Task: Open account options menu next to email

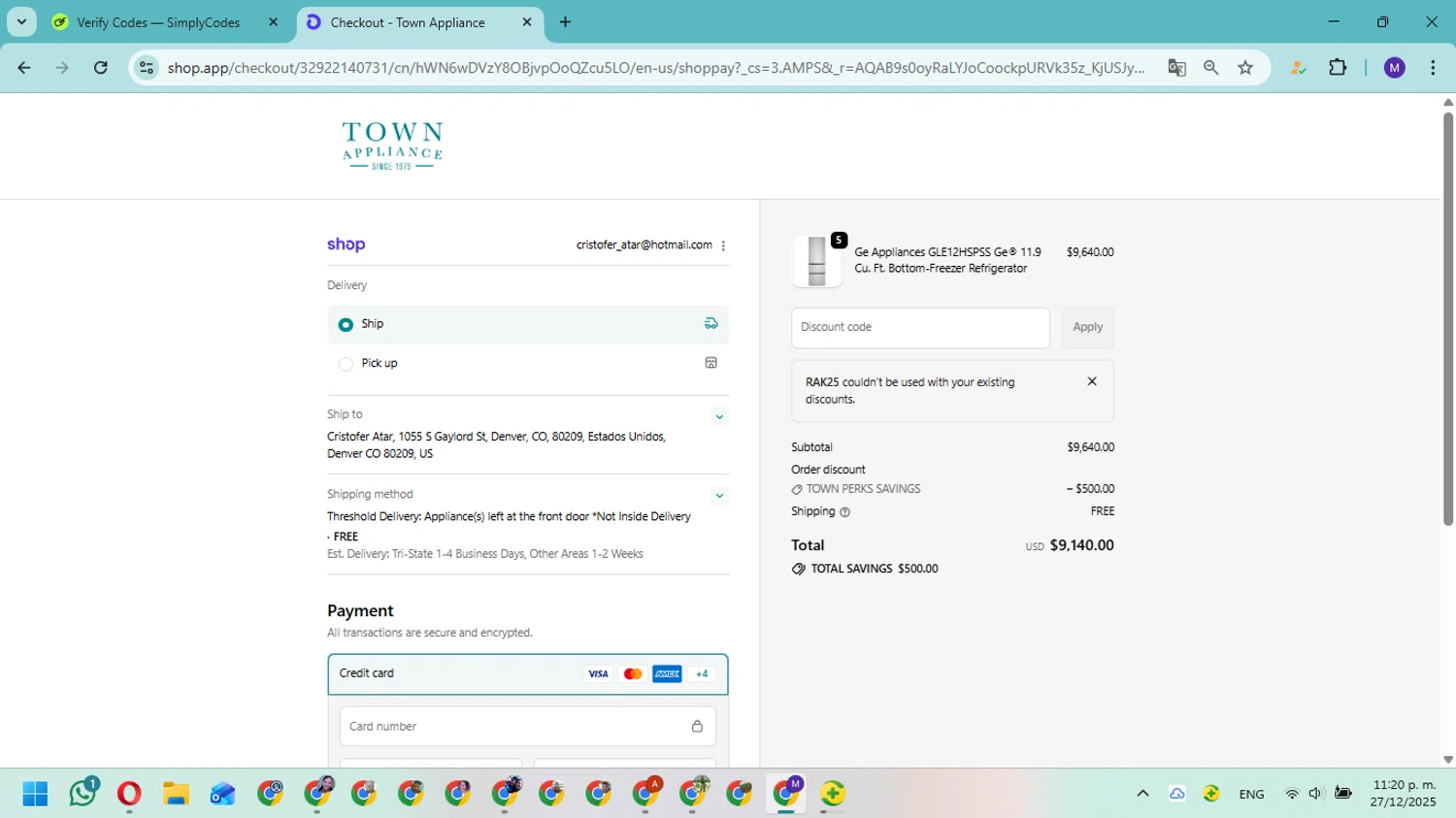Action: [x=723, y=245]
